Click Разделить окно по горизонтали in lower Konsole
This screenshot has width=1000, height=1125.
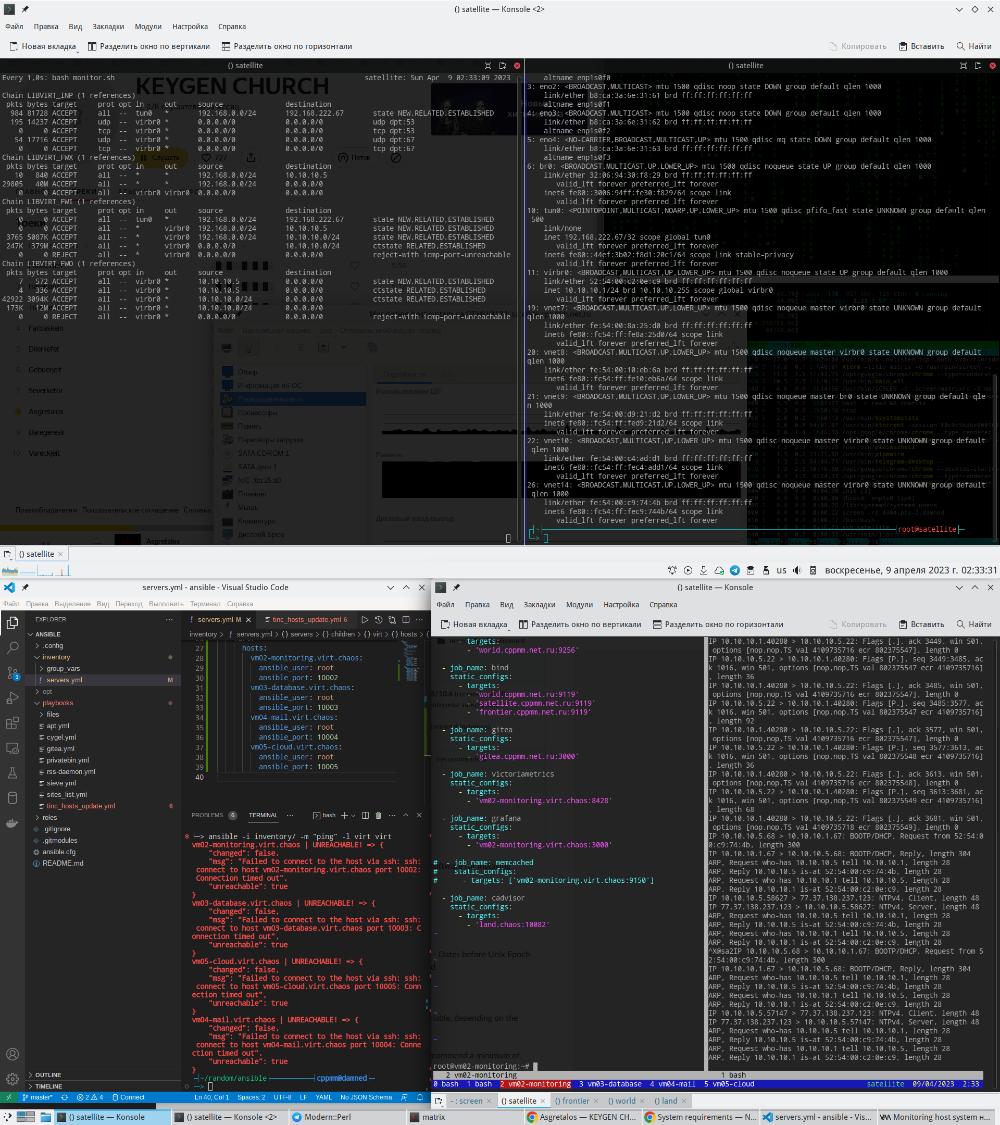(717, 624)
